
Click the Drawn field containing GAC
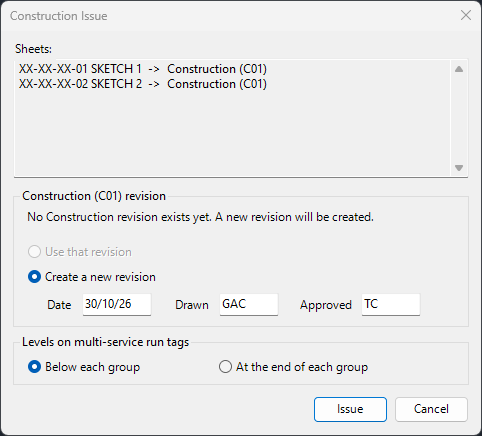point(249,304)
